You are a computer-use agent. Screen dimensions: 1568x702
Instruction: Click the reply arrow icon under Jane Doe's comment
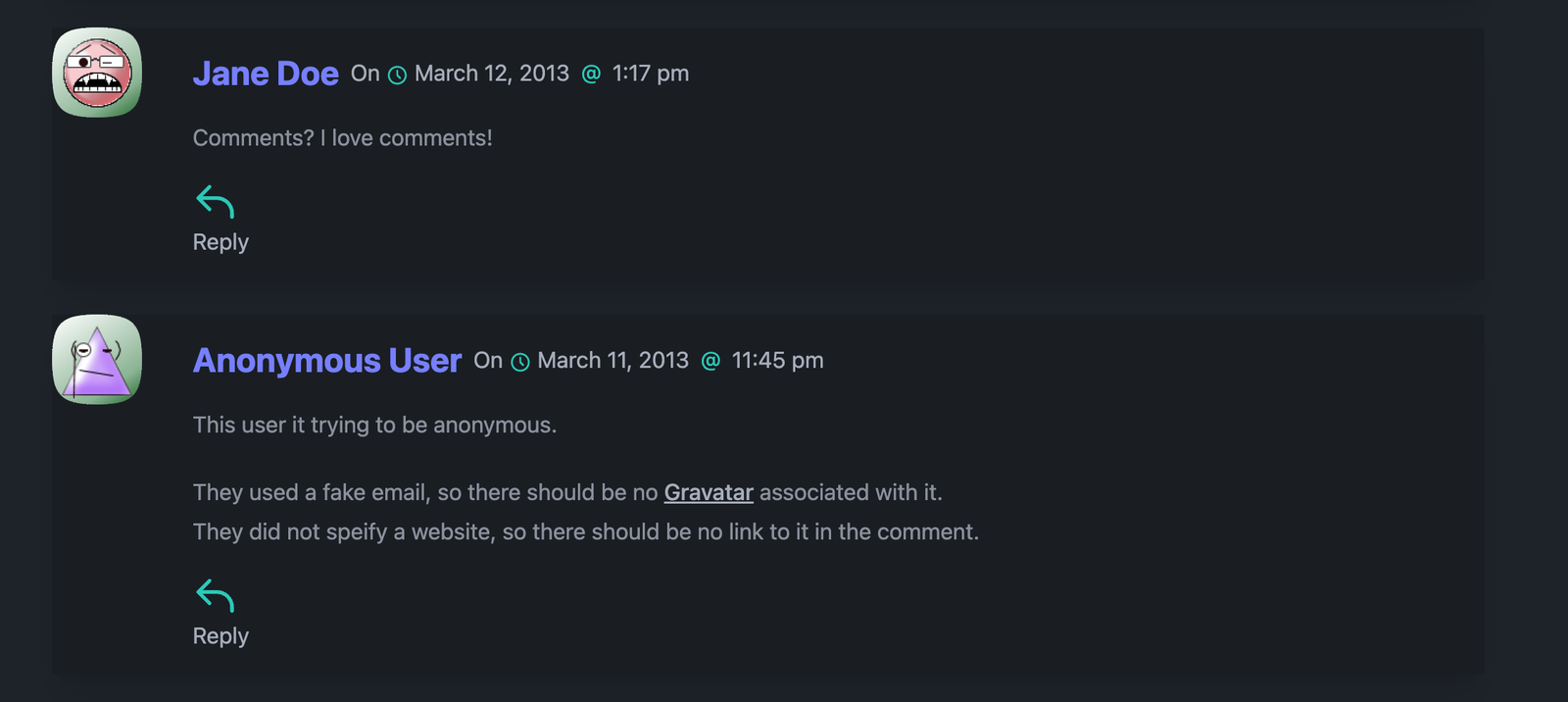214,202
